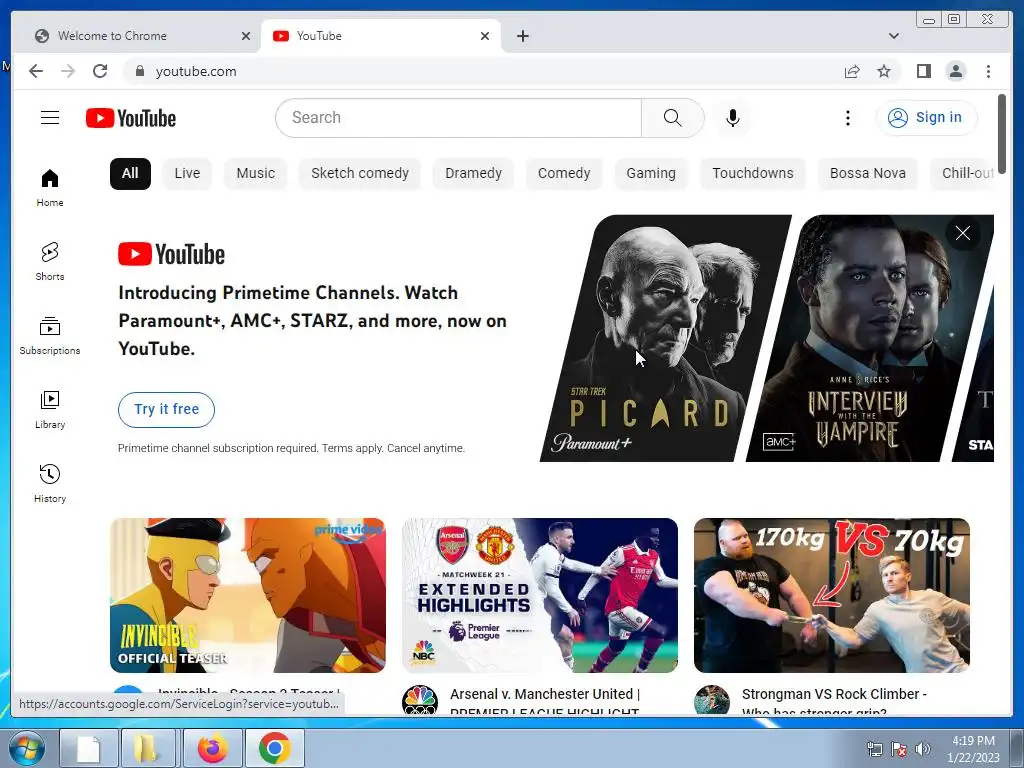1024x768 pixels.
Task: Close the Welcome to Chrome tab
Action: click(246, 36)
